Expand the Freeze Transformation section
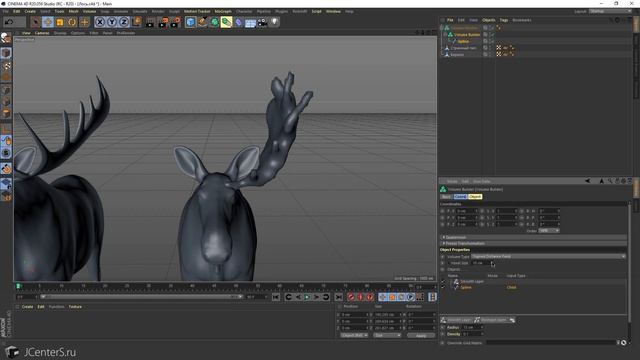This screenshot has height=360, width=640. pos(464,243)
